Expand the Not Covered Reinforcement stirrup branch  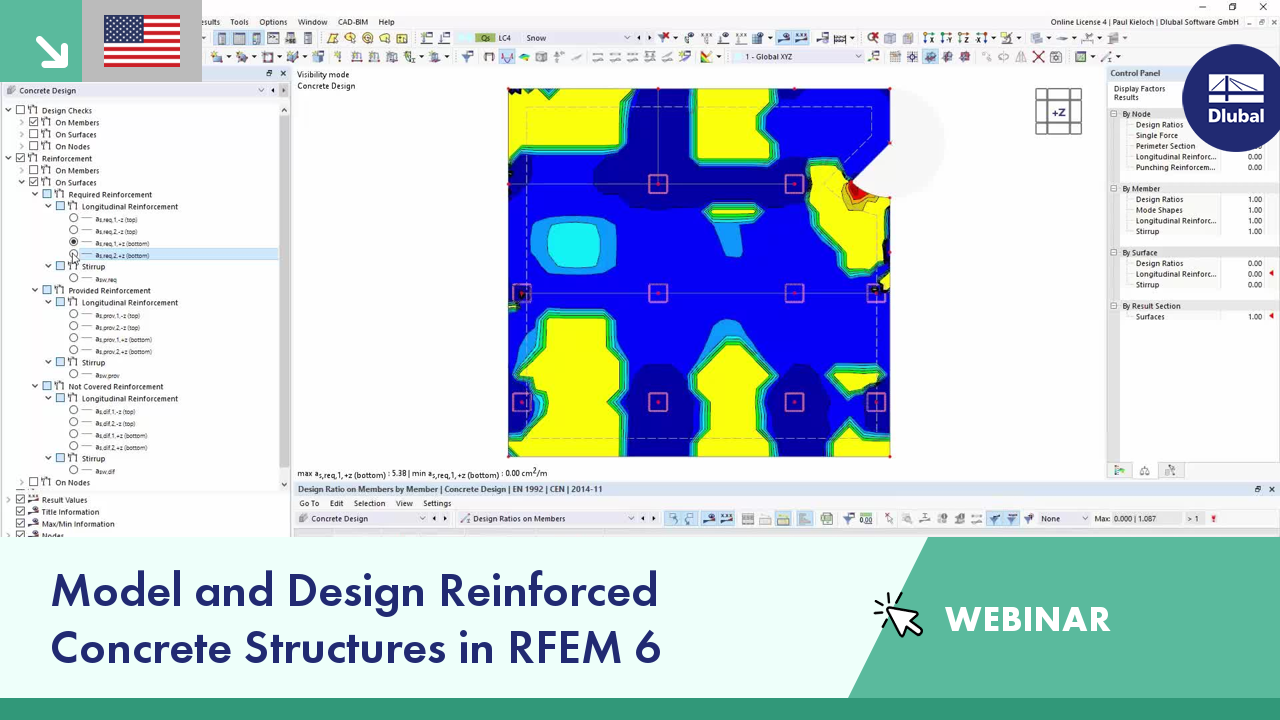(48, 458)
